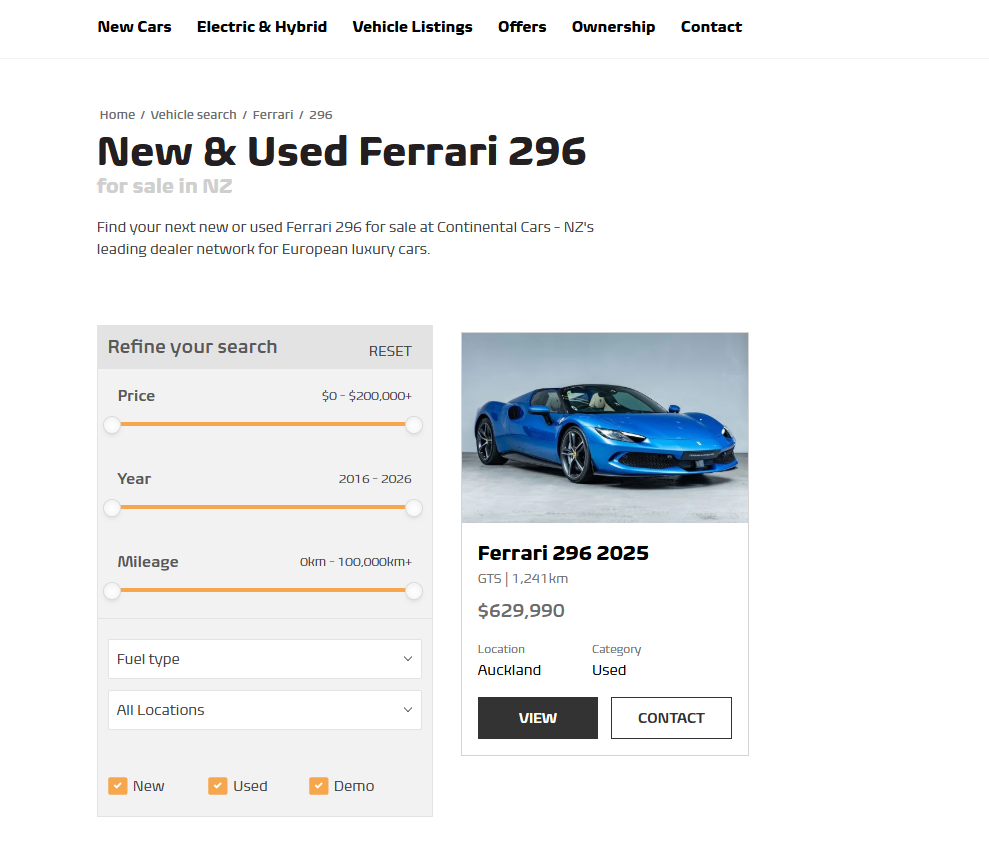Click the Used value under Category
The image size is (989, 852).
tap(609, 670)
